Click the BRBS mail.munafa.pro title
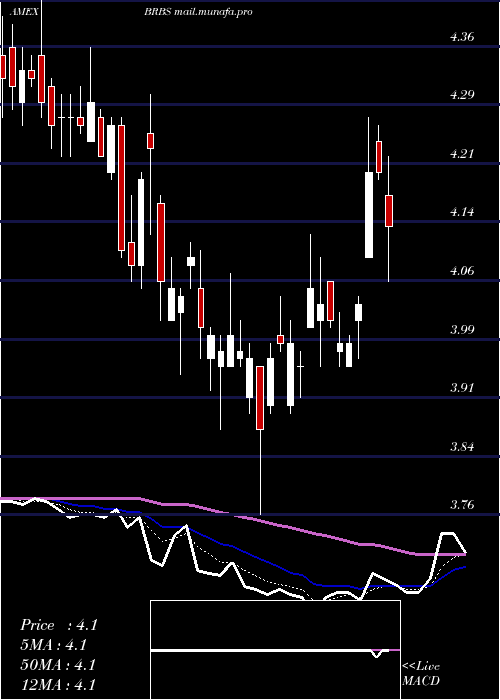Image resolution: width=500 pixels, height=700 pixels. pos(198,12)
